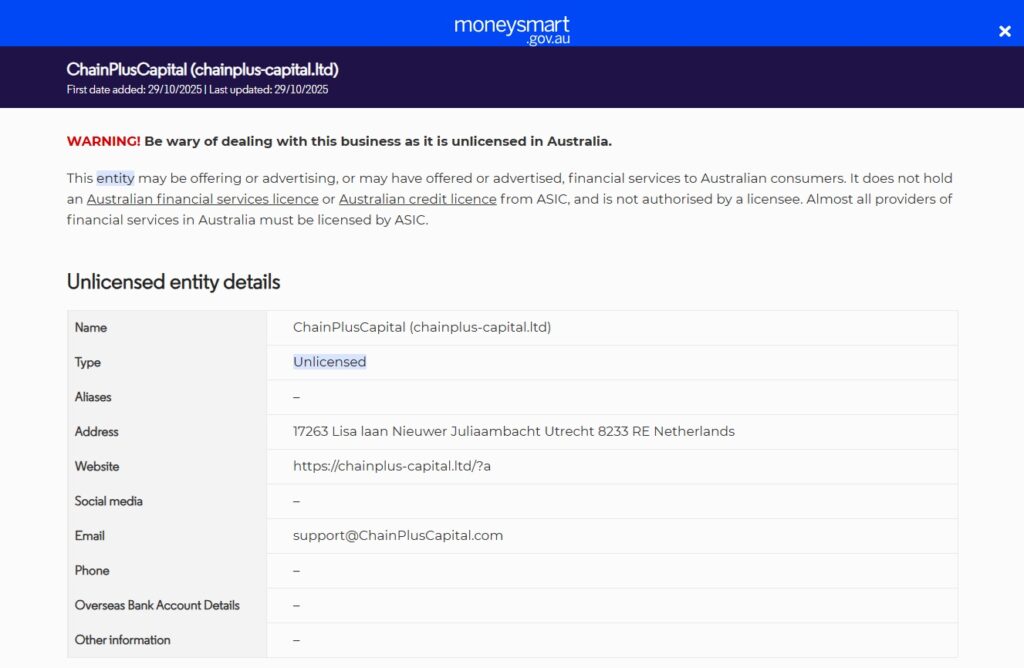1024x668 pixels.
Task: Click the highlighted 'Unlicensed' type value
Action: pos(329,362)
